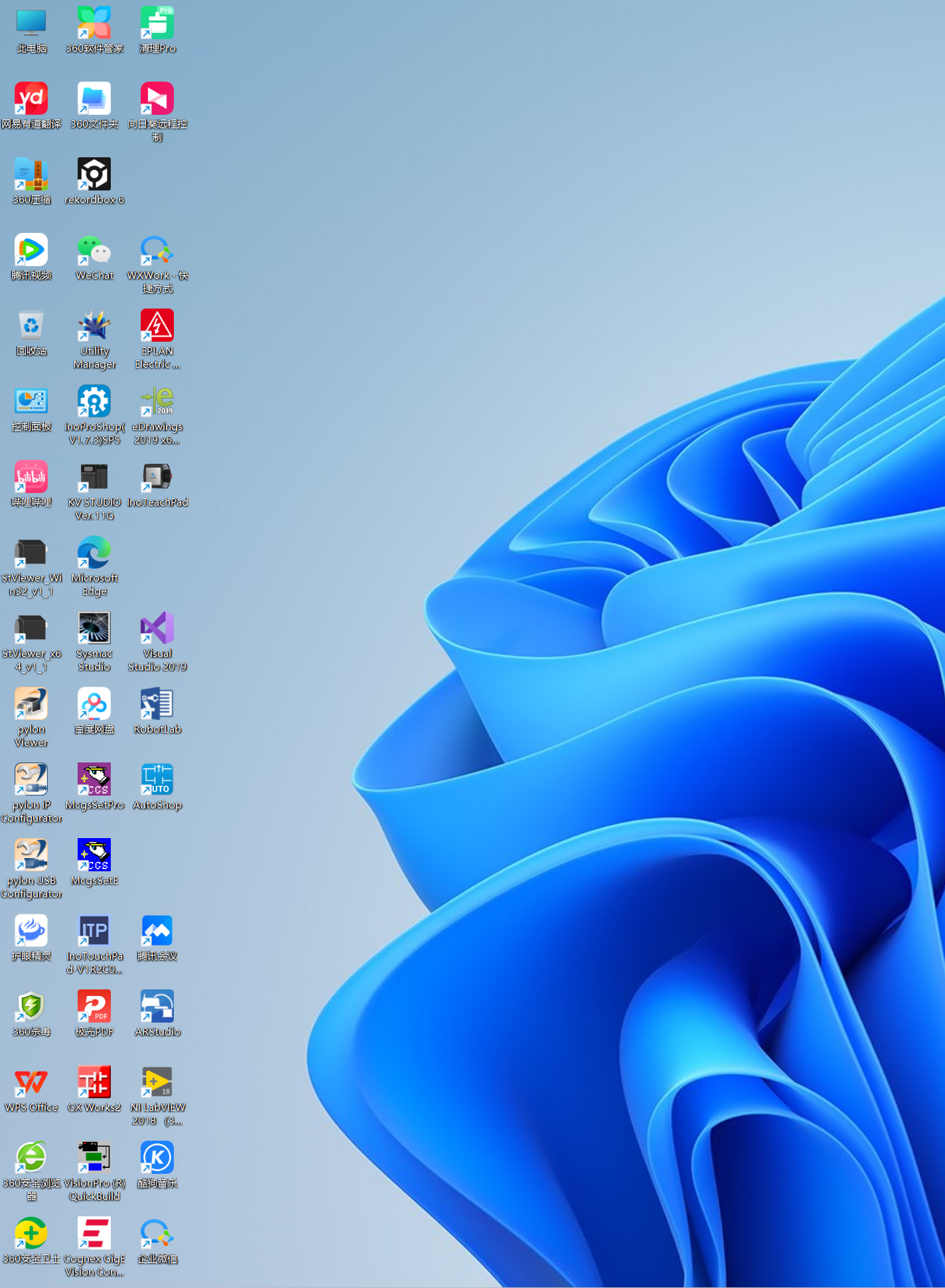The height and width of the screenshot is (1288, 945).
Task: Select the NI LabVIEW 2018 icon
Action: point(157,1083)
